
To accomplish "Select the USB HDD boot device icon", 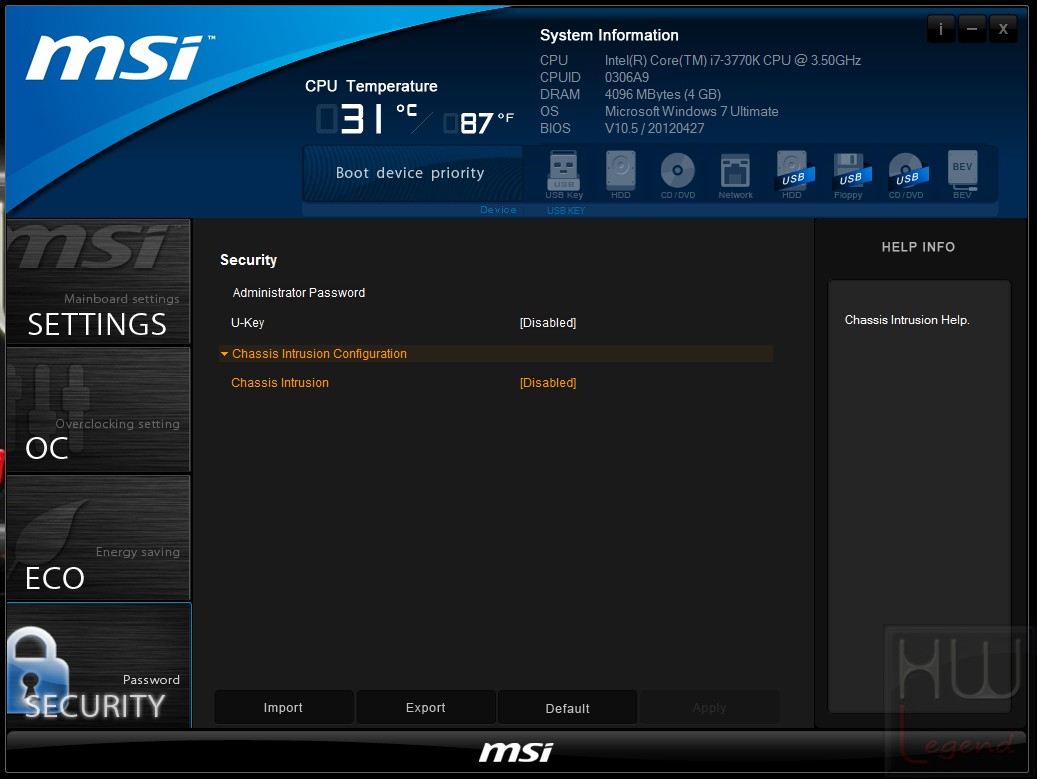I will [x=792, y=175].
